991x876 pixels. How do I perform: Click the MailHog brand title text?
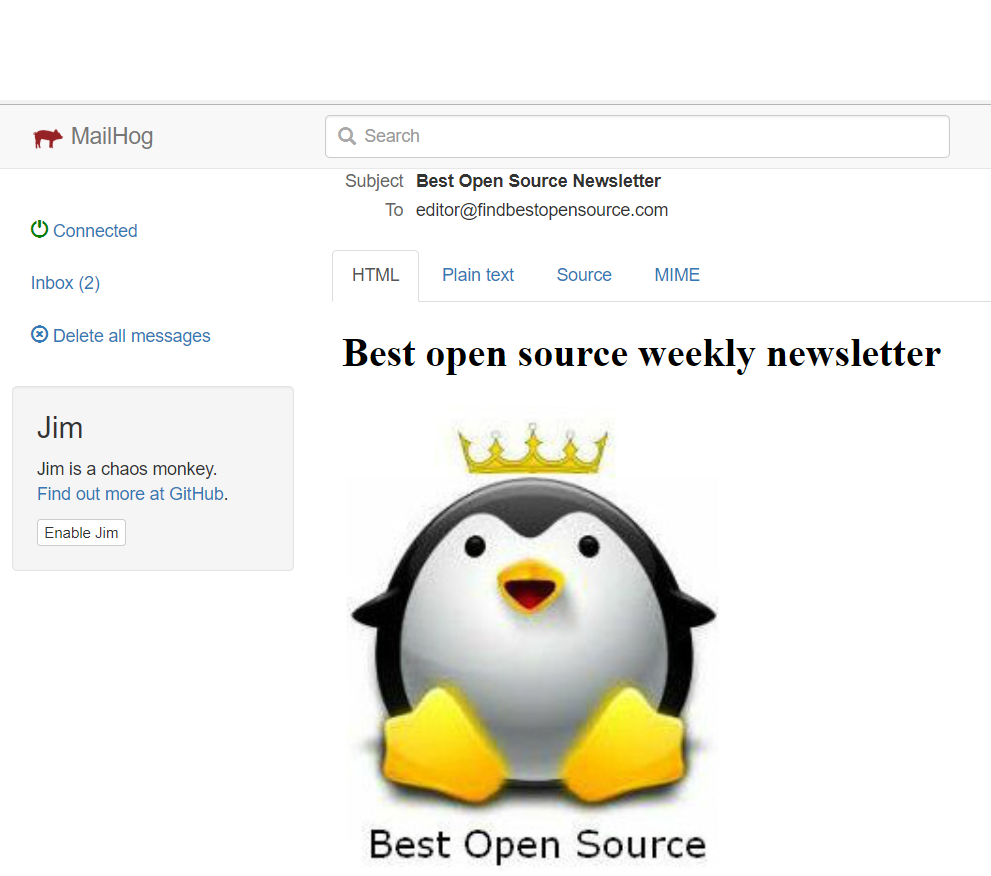(x=112, y=137)
